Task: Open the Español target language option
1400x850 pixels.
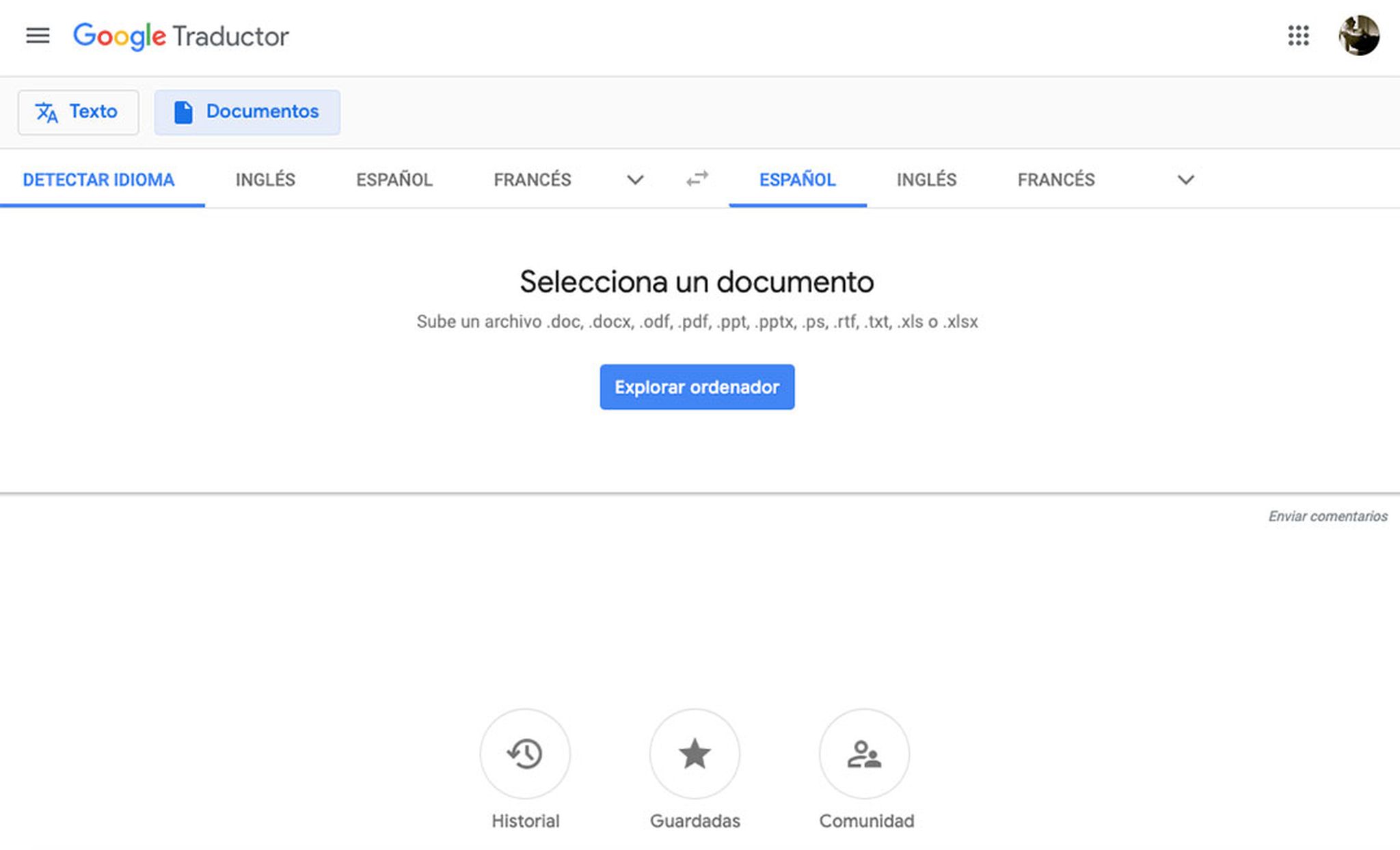Action: pos(797,180)
